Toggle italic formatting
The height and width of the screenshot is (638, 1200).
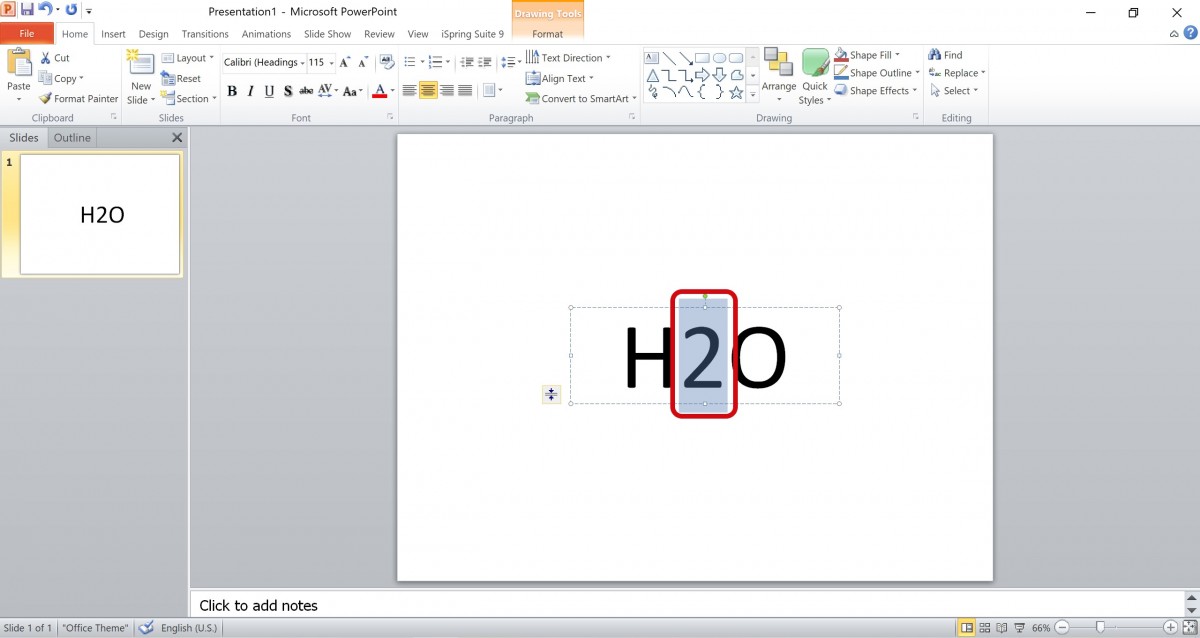pyautogui.click(x=250, y=91)
